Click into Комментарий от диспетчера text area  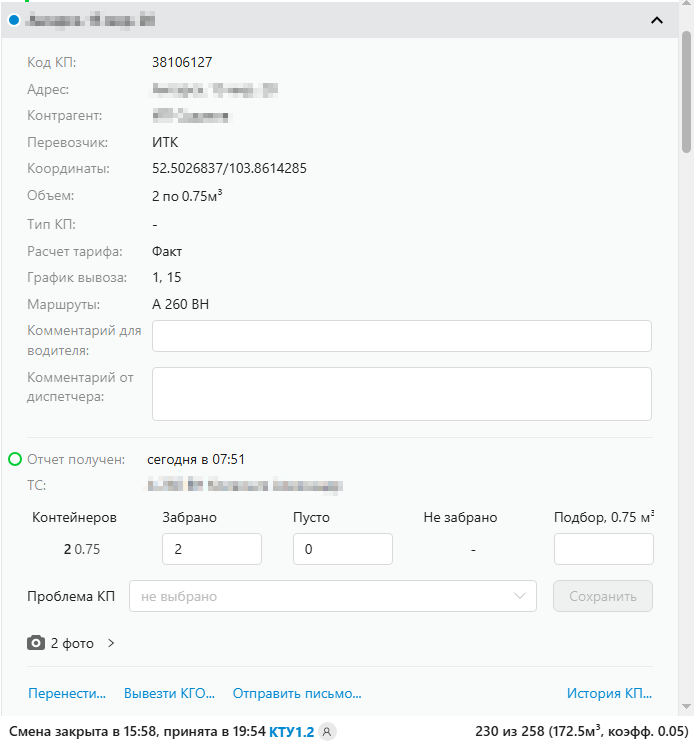coord(401,393)
